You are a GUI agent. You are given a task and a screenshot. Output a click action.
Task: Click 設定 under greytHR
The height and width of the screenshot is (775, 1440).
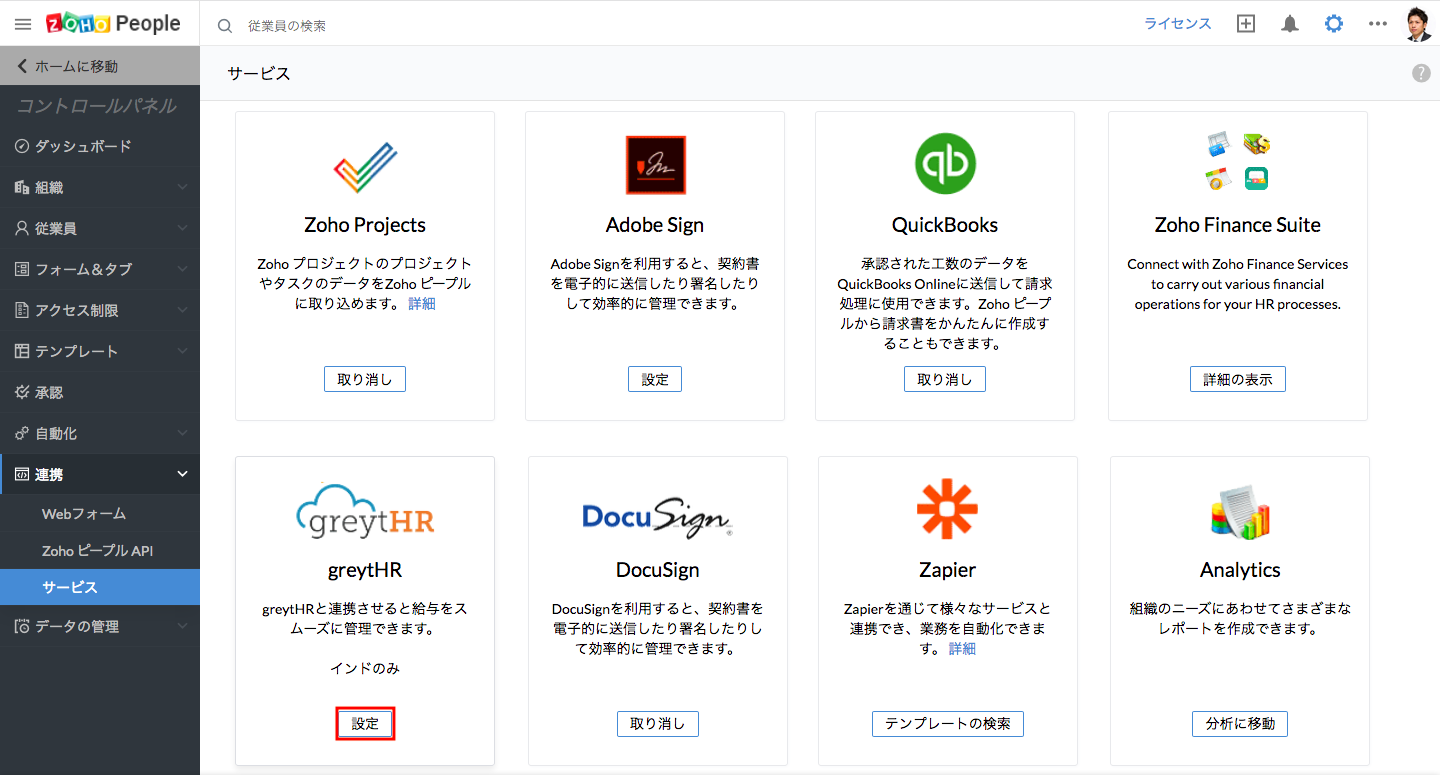pos(365,723)
